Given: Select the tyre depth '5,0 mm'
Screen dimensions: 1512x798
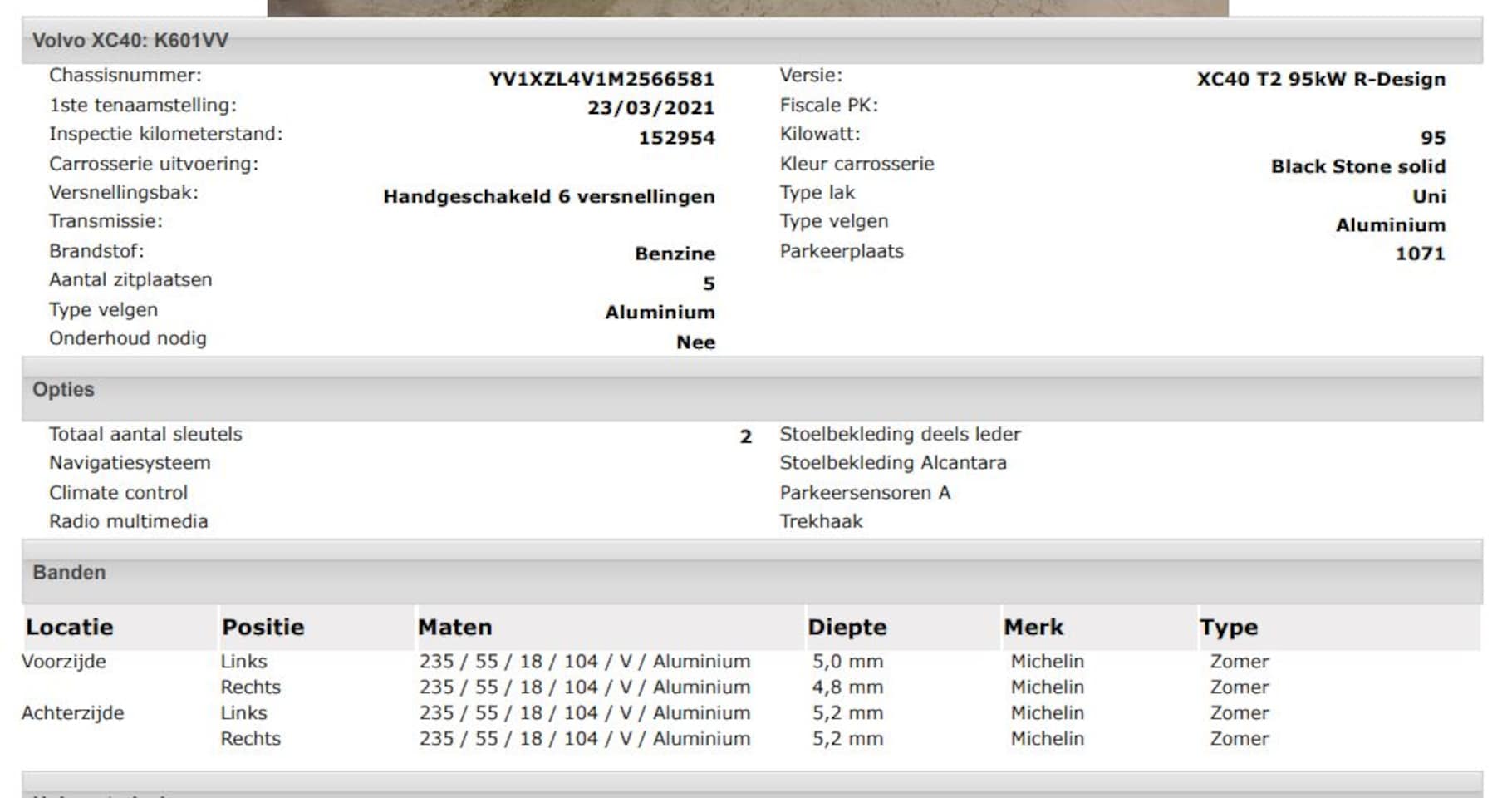Looking at the screenshot, I should (x=847, y=662).
